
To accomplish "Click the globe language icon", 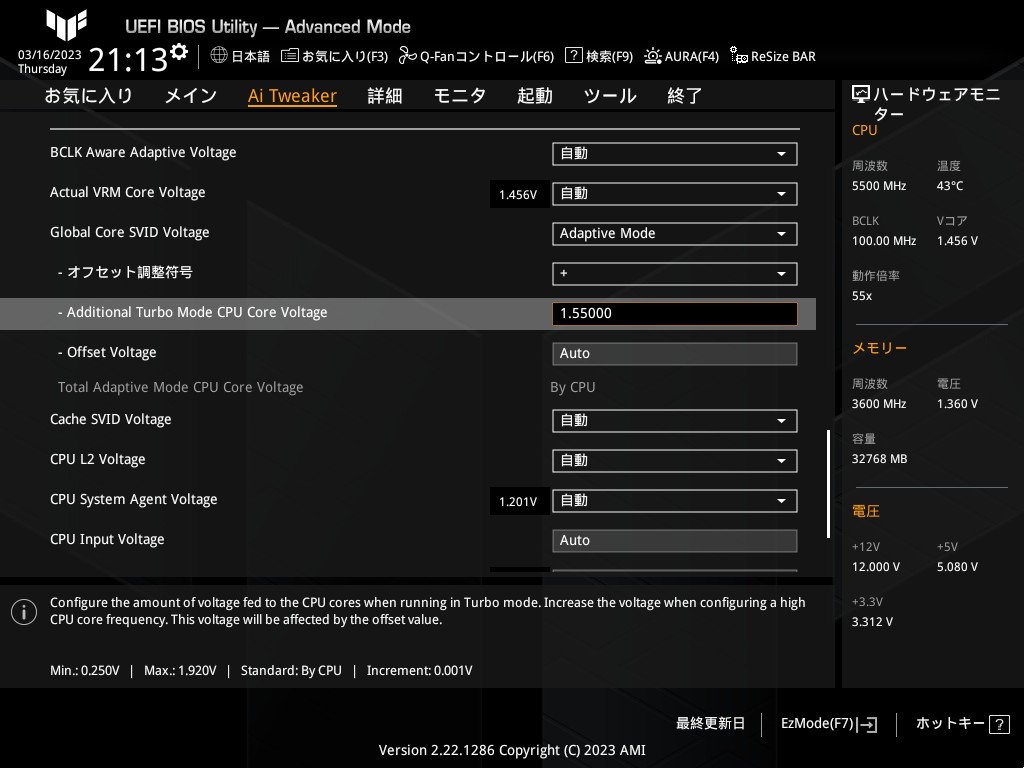I will [219, 55].
